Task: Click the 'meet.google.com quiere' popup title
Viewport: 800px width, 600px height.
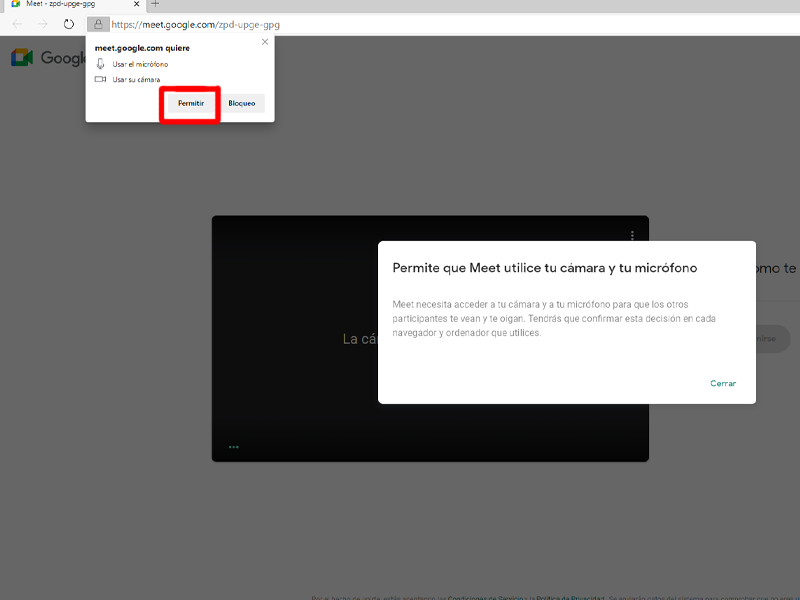Action: click(x=142, y=48)
